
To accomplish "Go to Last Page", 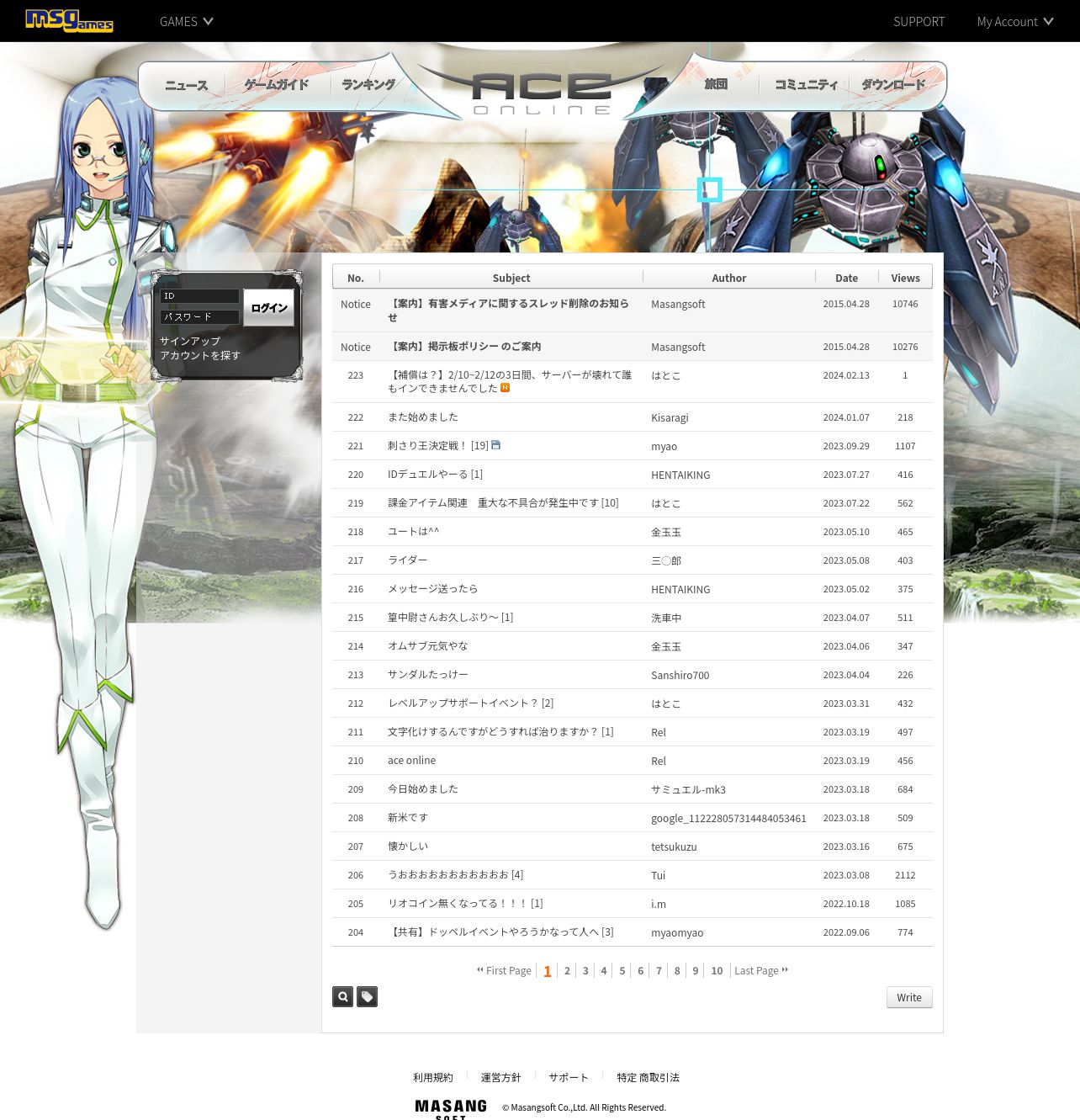I will tap(761, 971).
